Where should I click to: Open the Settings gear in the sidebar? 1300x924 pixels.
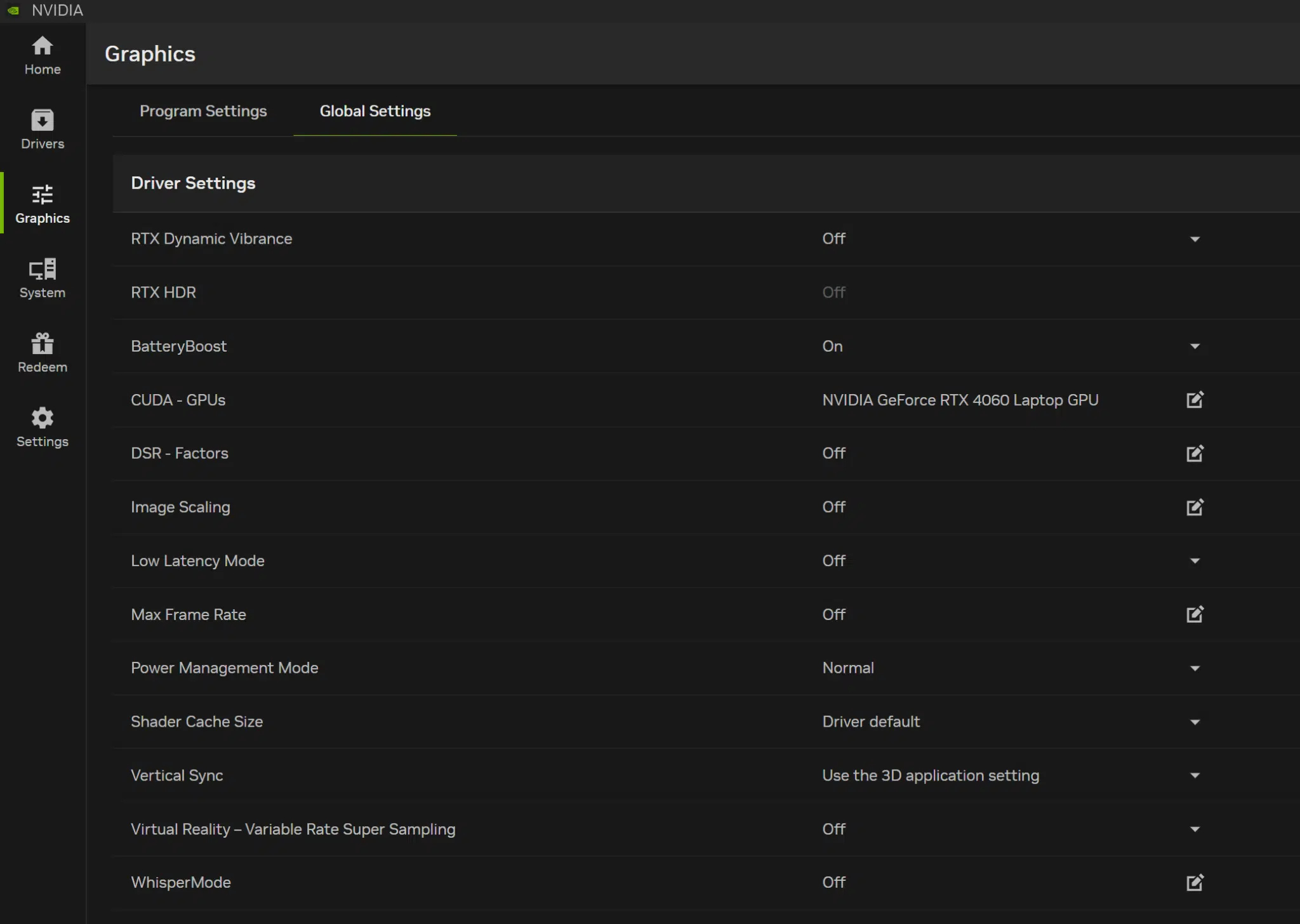pyautogui.click(x=43, y=426)
